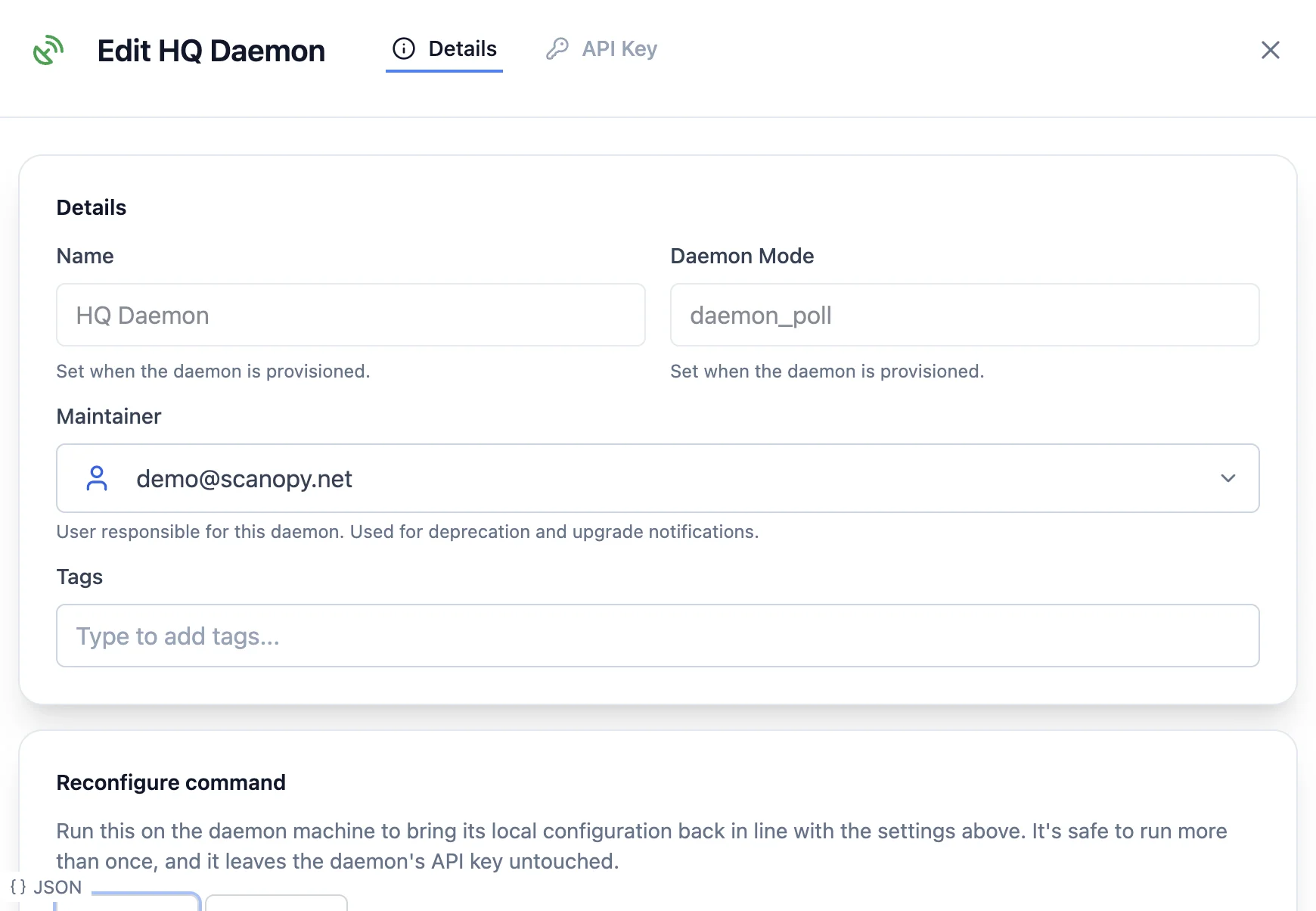Screen dimensions: 1316x911
Task: Click the Daemon Mode field daemon_poll
Action: [x=965, y=315]
